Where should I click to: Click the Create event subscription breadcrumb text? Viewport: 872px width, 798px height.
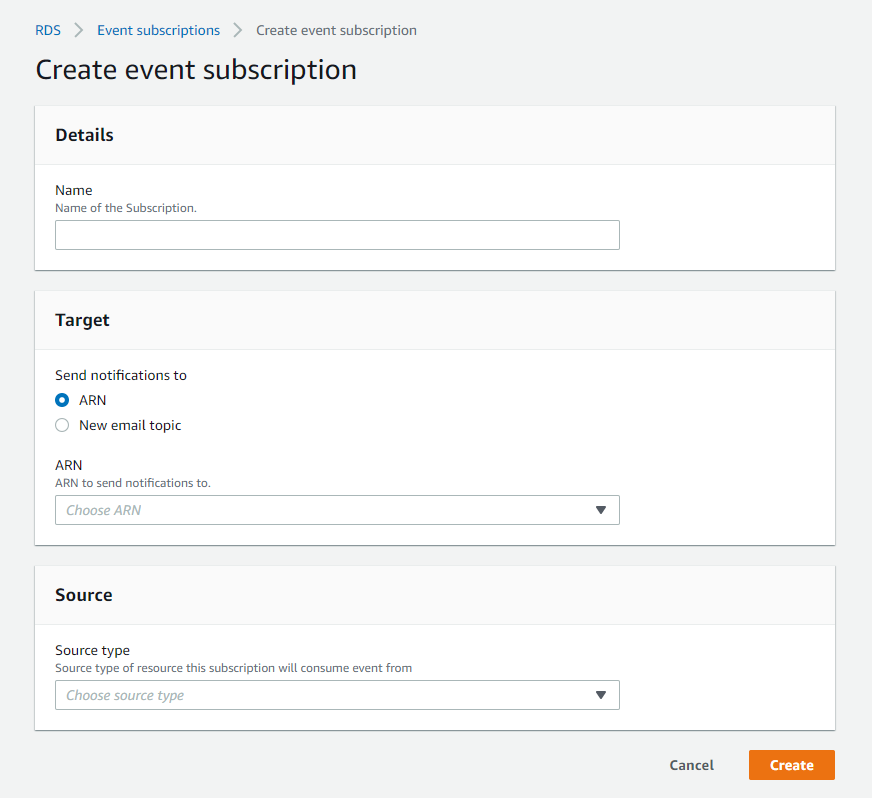pos(336,30)
